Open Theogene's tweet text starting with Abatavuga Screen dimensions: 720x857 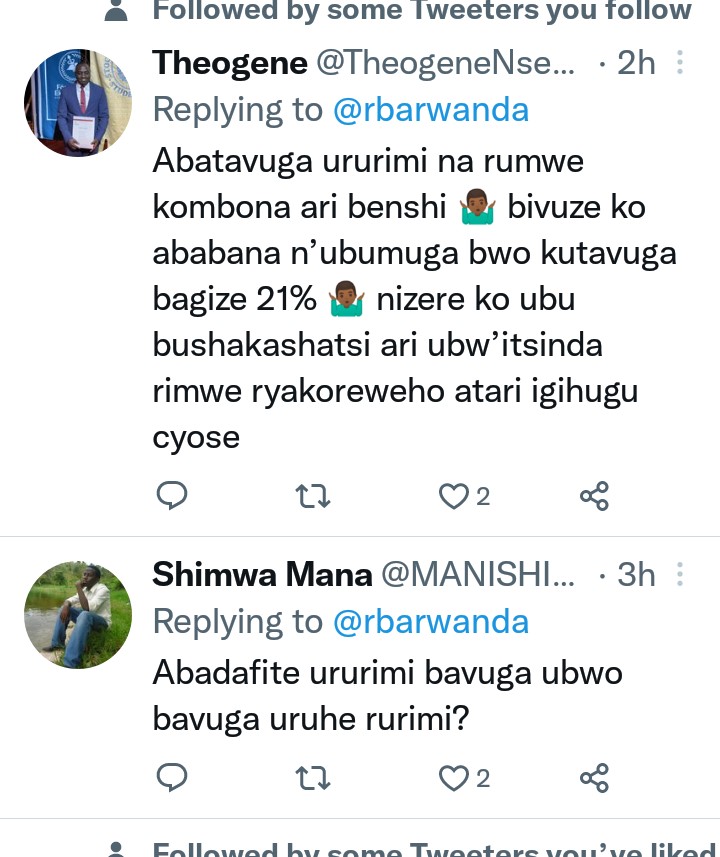tap(400, 300)
